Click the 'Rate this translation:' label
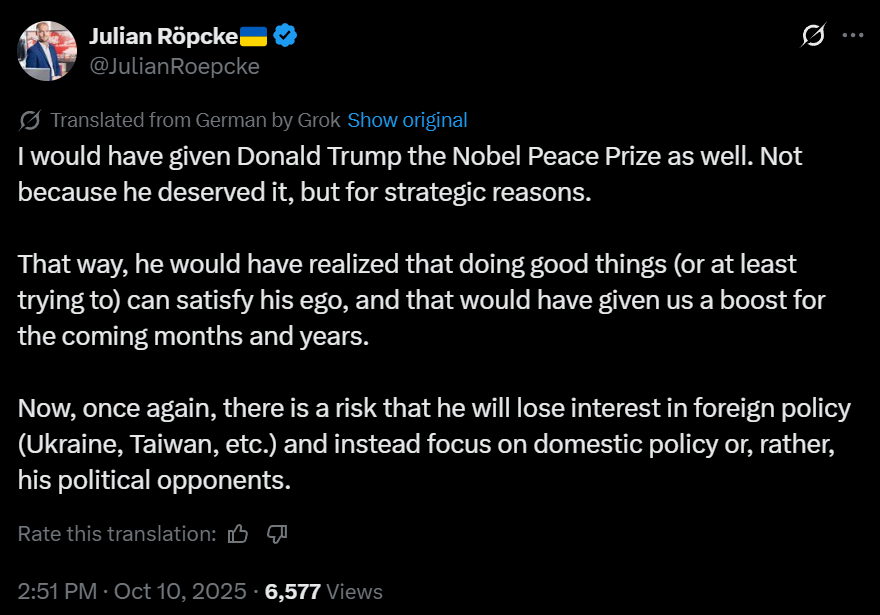 tap(117, 534)
